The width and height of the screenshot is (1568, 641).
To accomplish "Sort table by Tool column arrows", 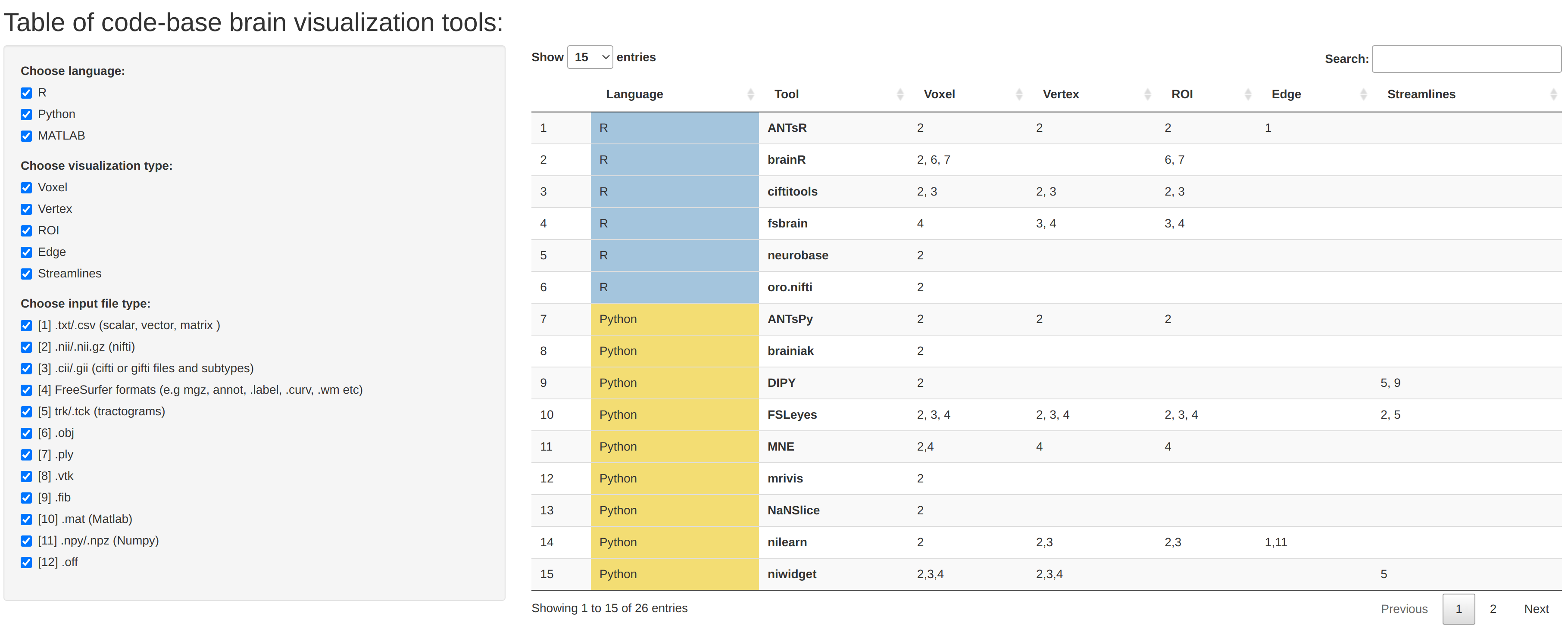I will (x=900, y=94).
